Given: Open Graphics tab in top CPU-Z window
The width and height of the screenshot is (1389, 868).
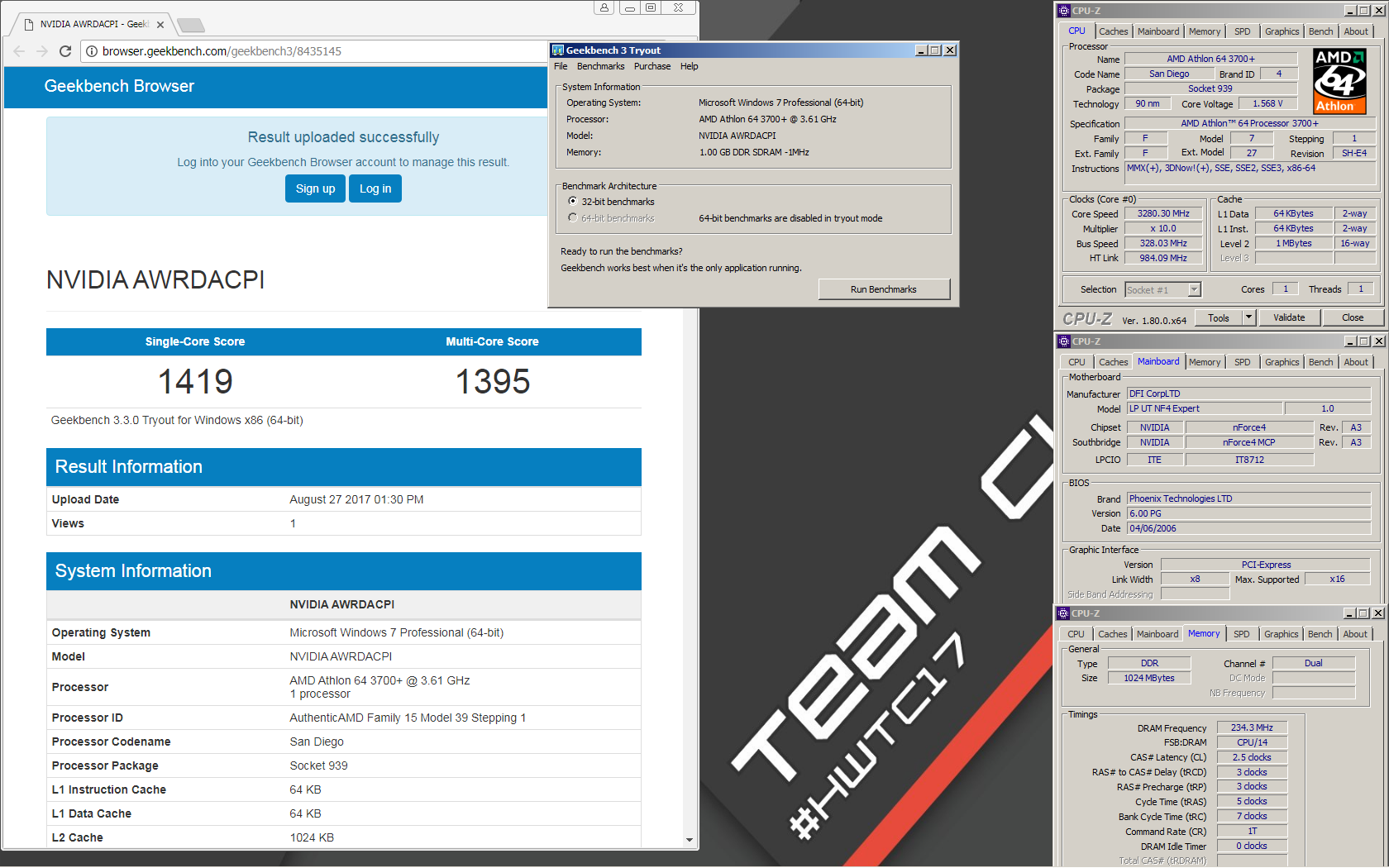Looking at the screenshot, I should pos(1282,31).
